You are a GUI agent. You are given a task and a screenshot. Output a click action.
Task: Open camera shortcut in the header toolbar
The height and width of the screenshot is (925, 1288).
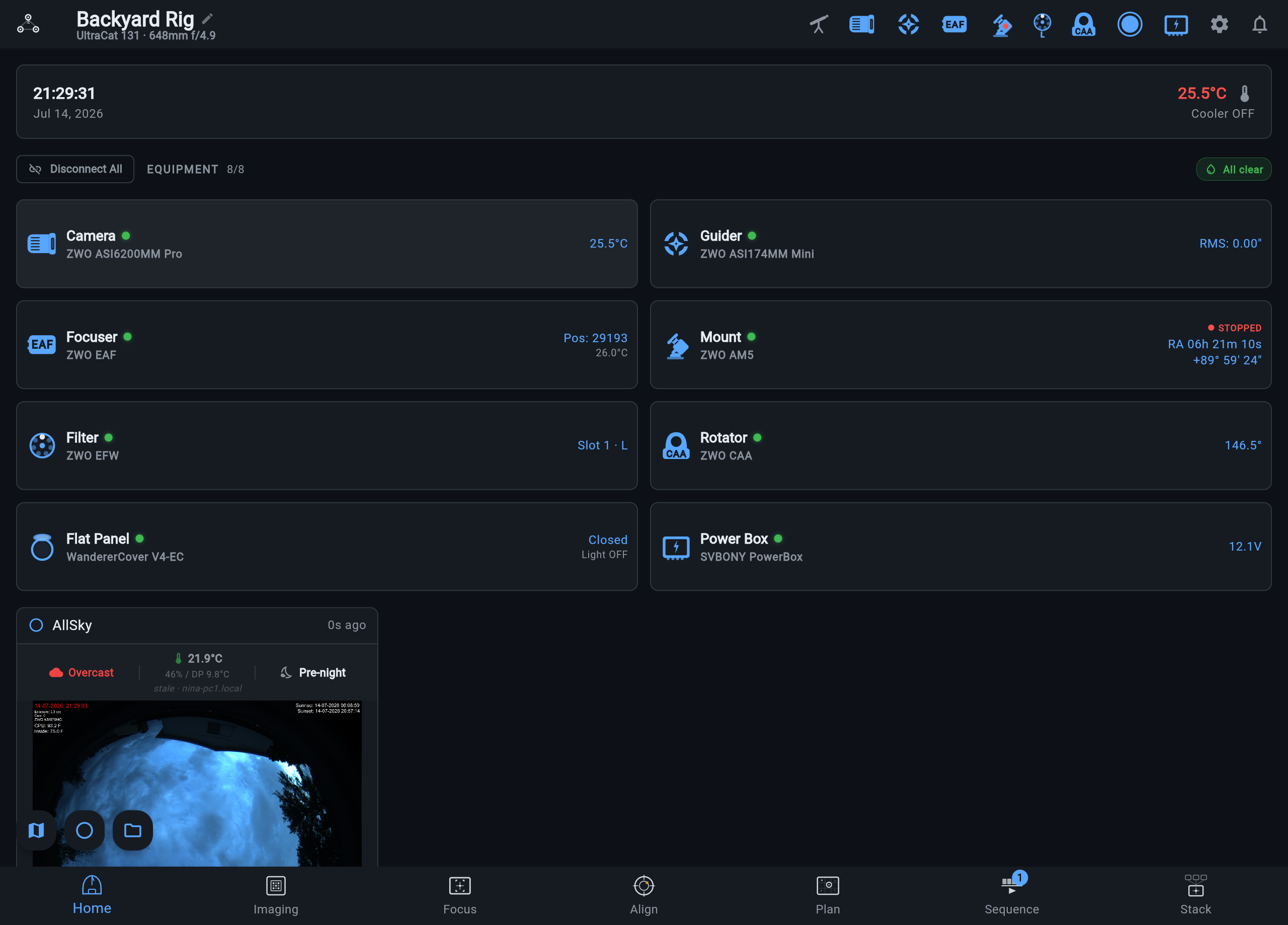tap(861, 25)
